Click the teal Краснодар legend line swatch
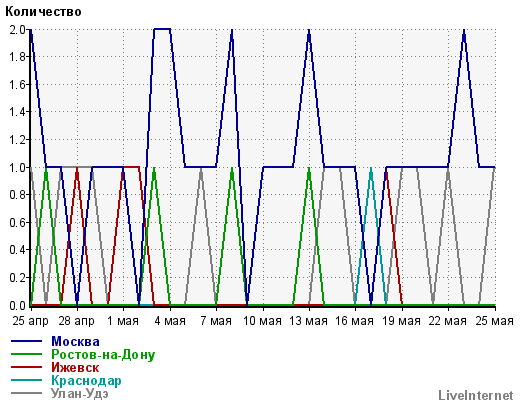Image resolution: width=520 pixels, height=405 pixels. pyautogui.click(x=27, y=380)
